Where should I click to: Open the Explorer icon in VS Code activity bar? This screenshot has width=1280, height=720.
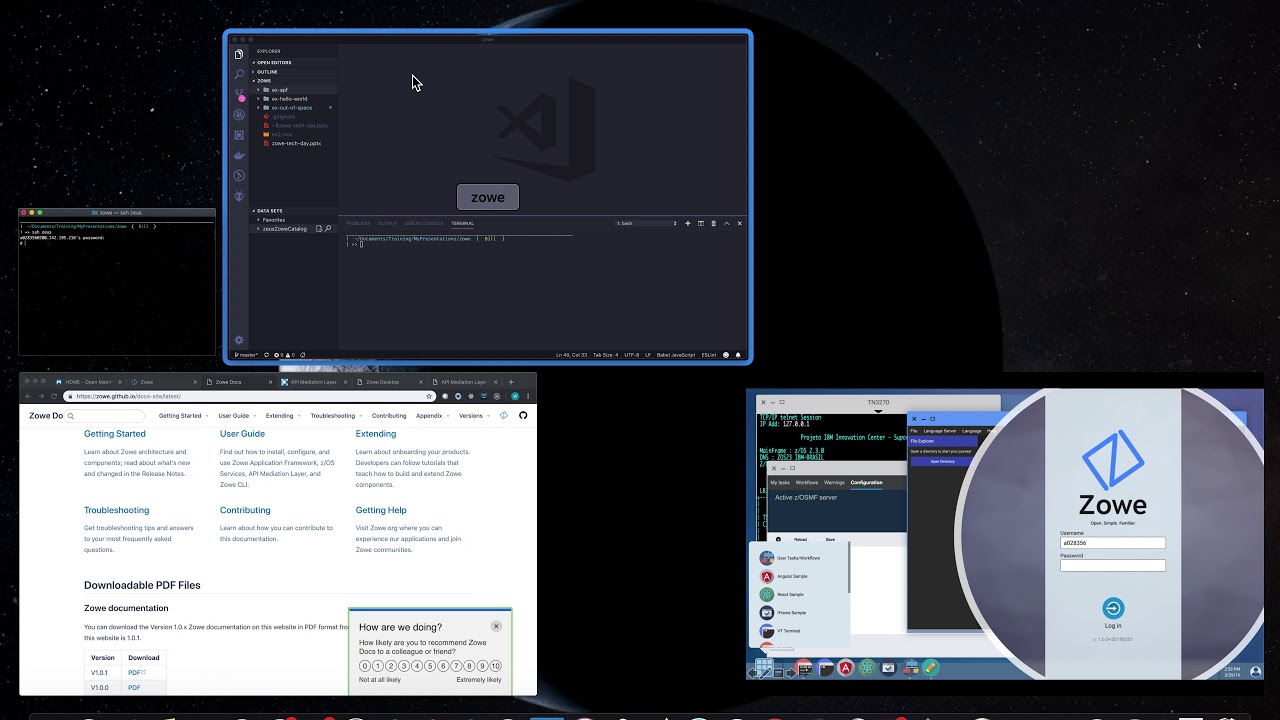point(239,54)
